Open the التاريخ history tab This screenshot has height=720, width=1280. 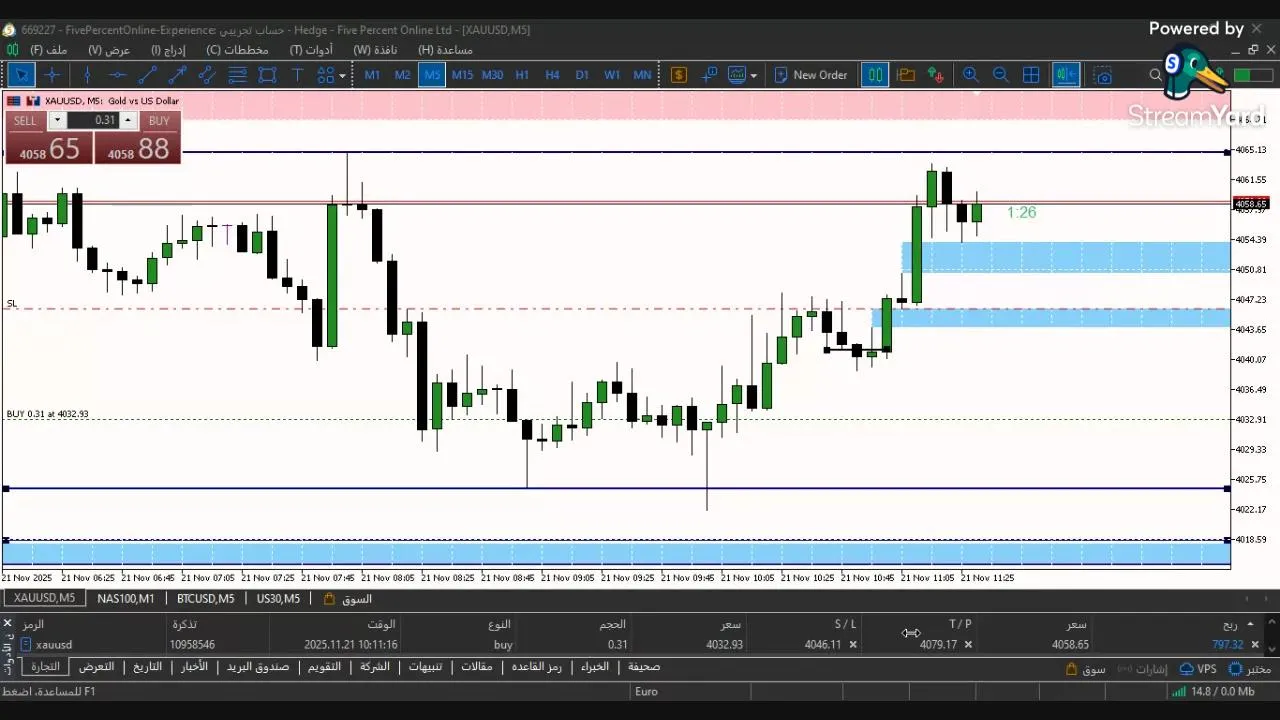148,667
